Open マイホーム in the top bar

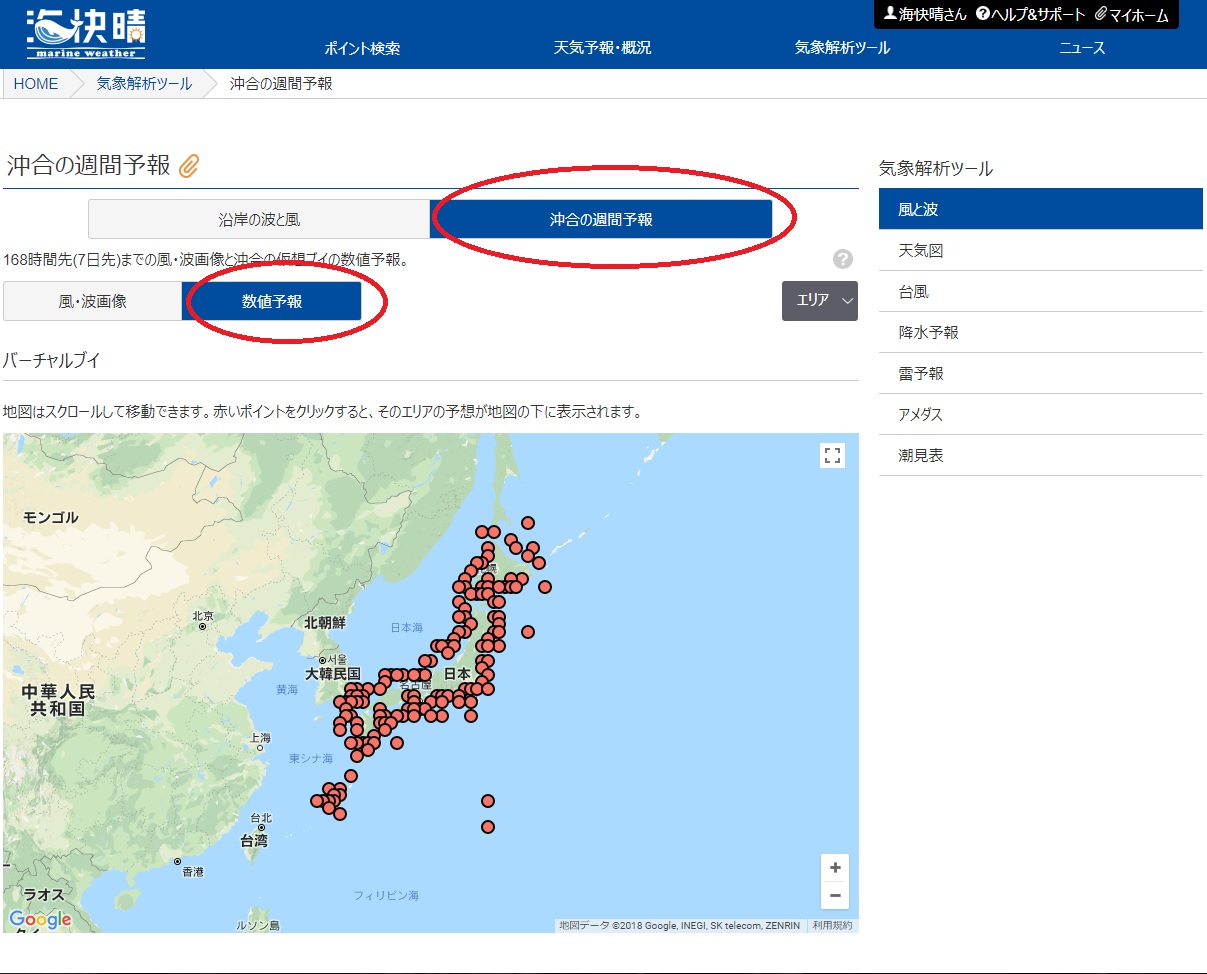tap(1132, 14)
